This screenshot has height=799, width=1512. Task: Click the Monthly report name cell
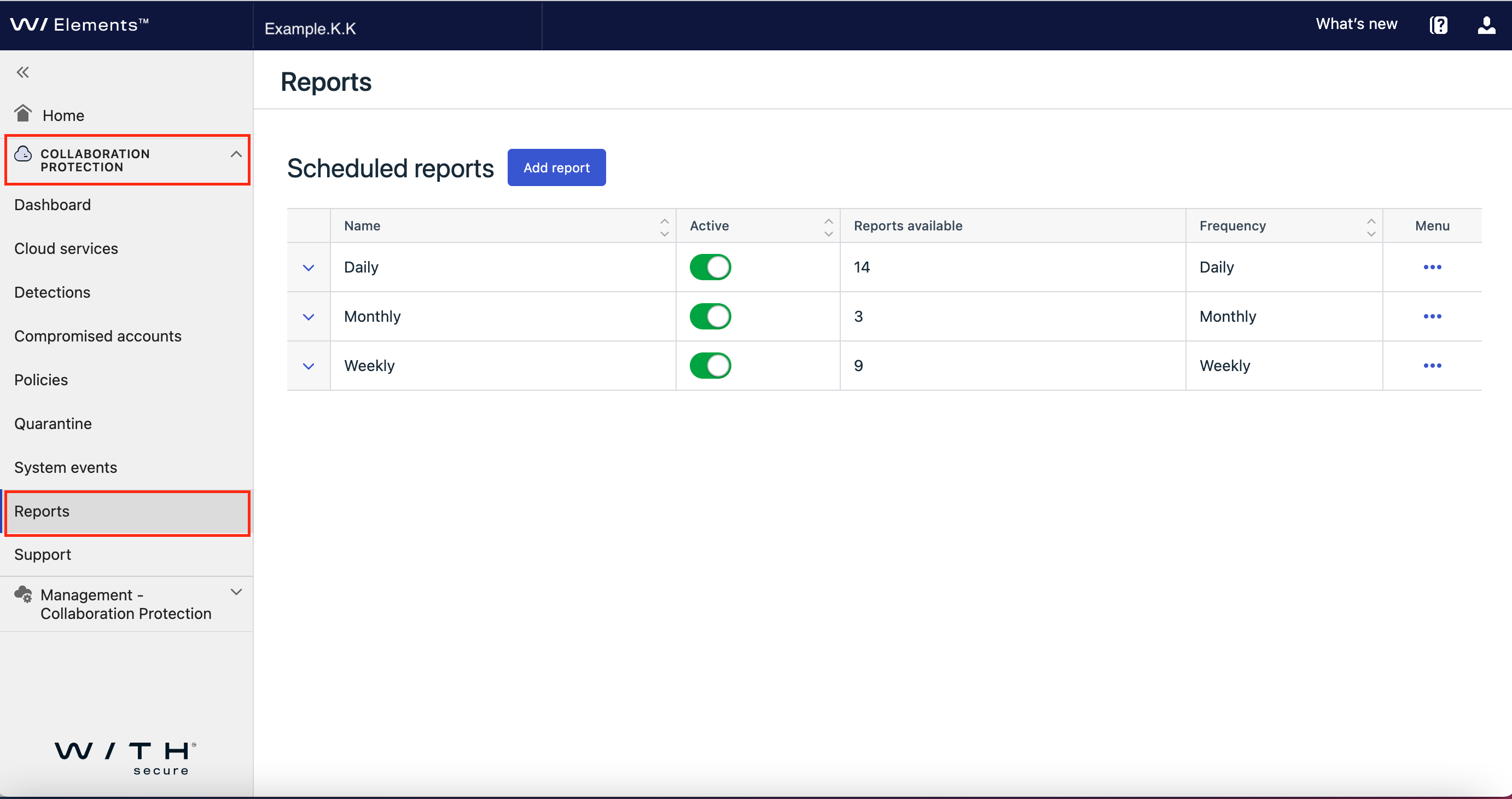click(502, 316)
